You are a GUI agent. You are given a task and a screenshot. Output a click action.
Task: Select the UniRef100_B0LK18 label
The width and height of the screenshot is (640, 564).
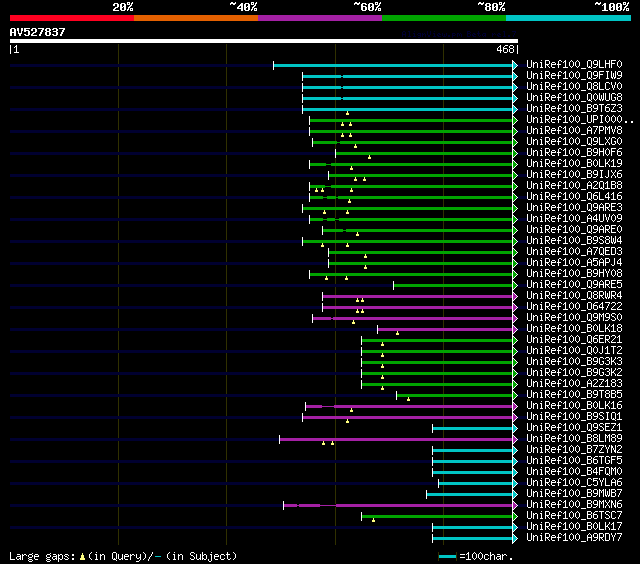point(574,329)
